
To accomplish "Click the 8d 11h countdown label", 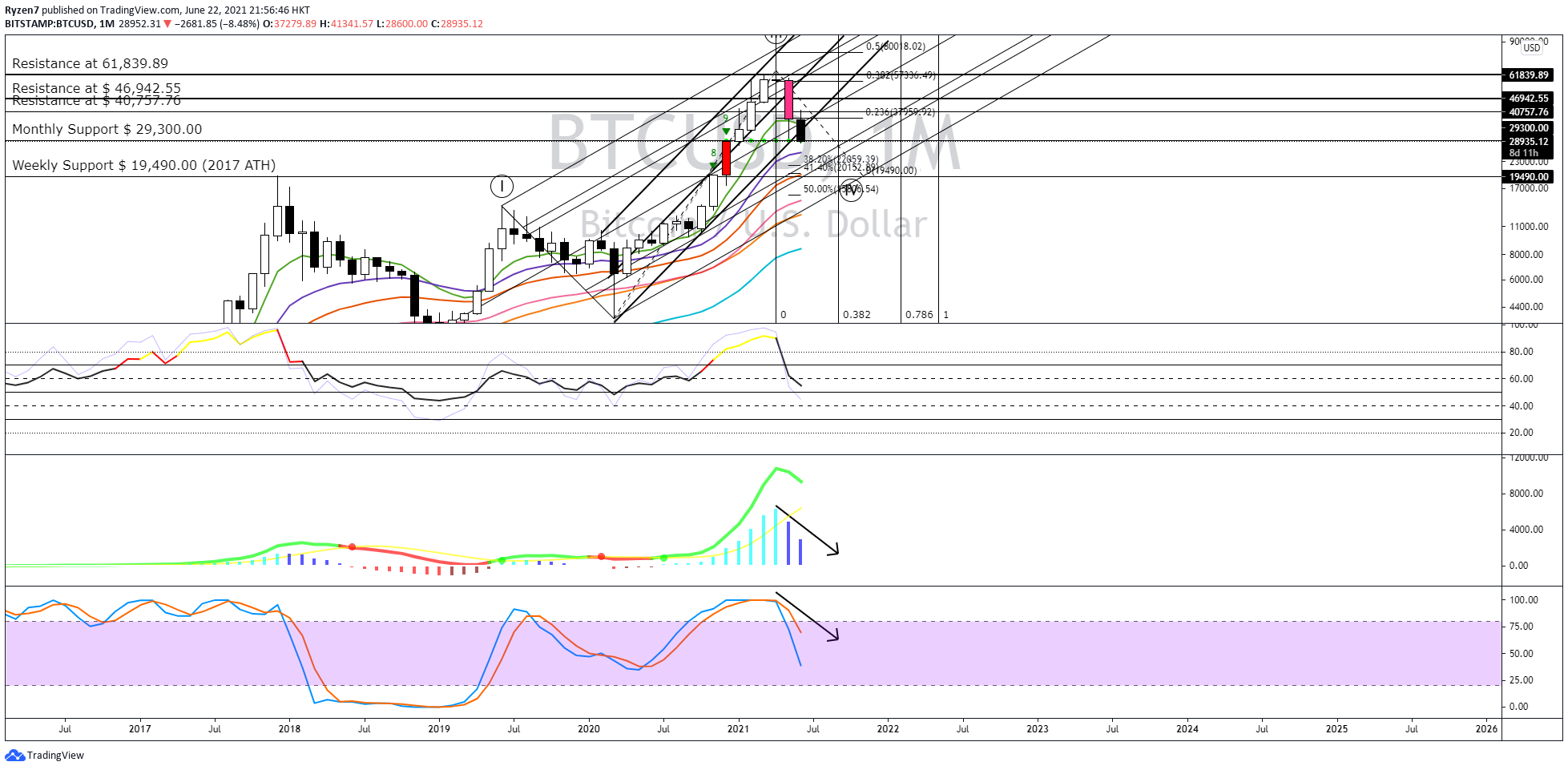I will coord(1524,153).
